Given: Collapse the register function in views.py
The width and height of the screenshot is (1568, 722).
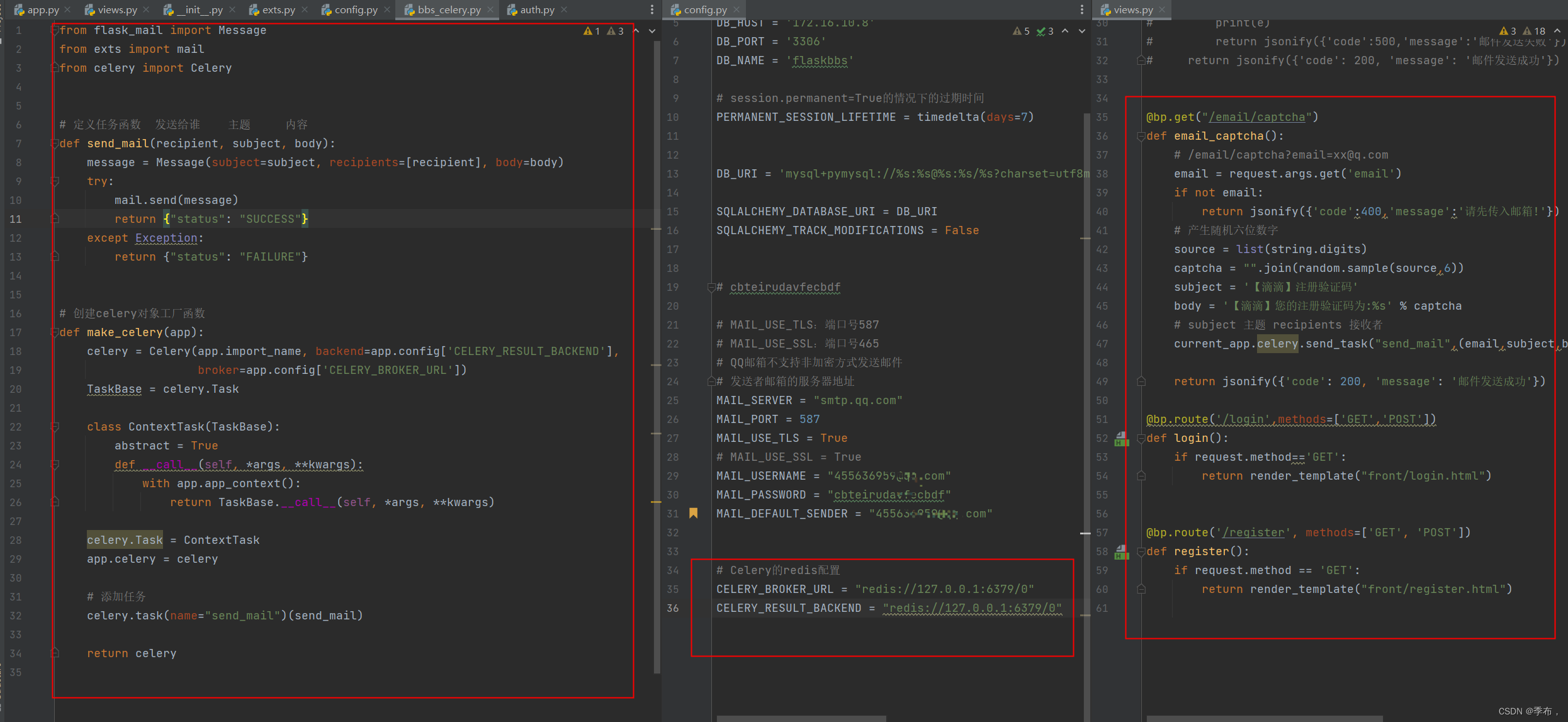Looking at the screenshot, I should [x=1141, y=551].
